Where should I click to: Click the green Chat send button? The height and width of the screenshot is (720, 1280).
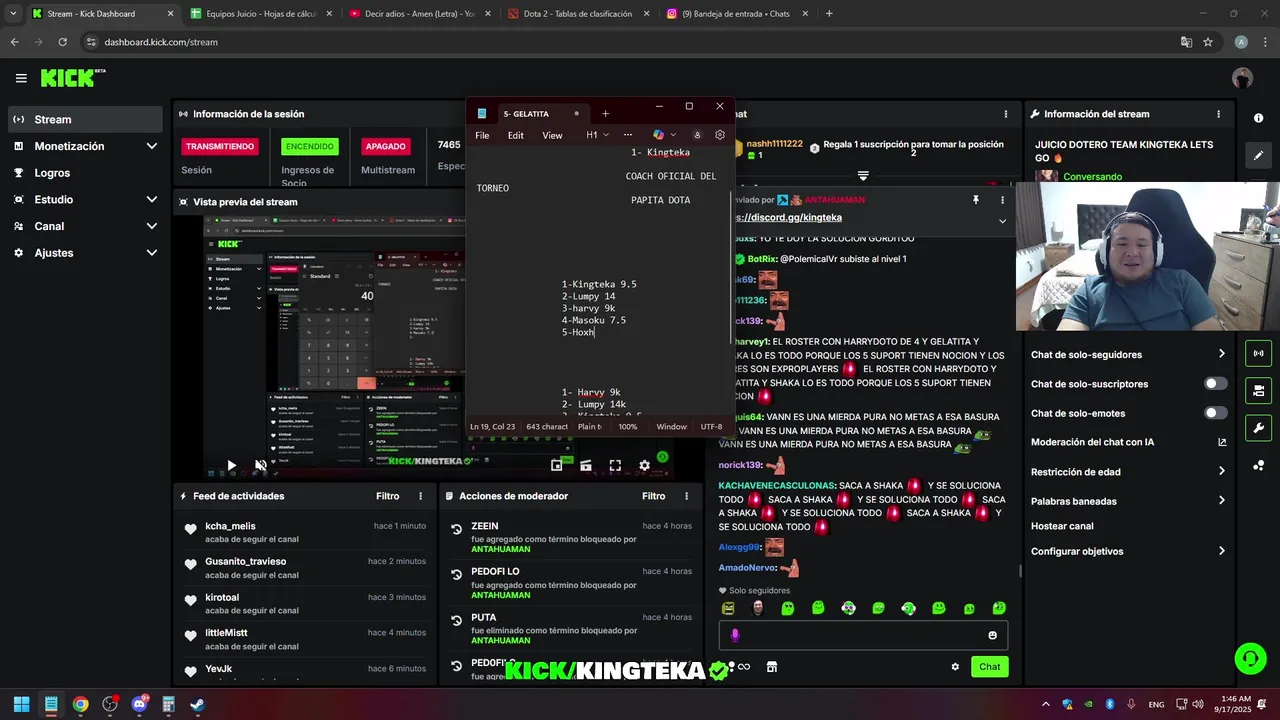click(x=989, y=667)
